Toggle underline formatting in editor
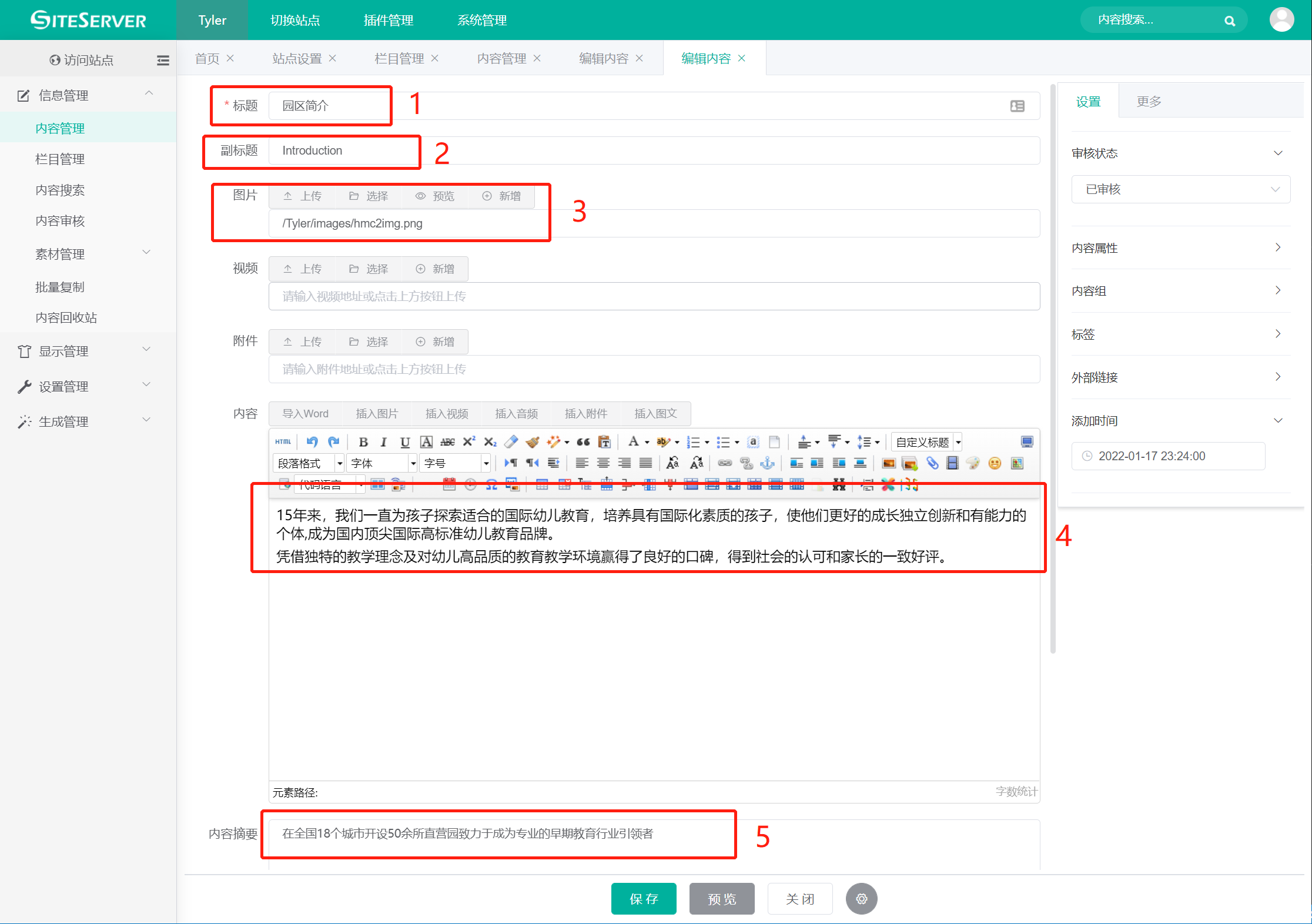The width and height of the screenshot is (1312, 924). 405,442
